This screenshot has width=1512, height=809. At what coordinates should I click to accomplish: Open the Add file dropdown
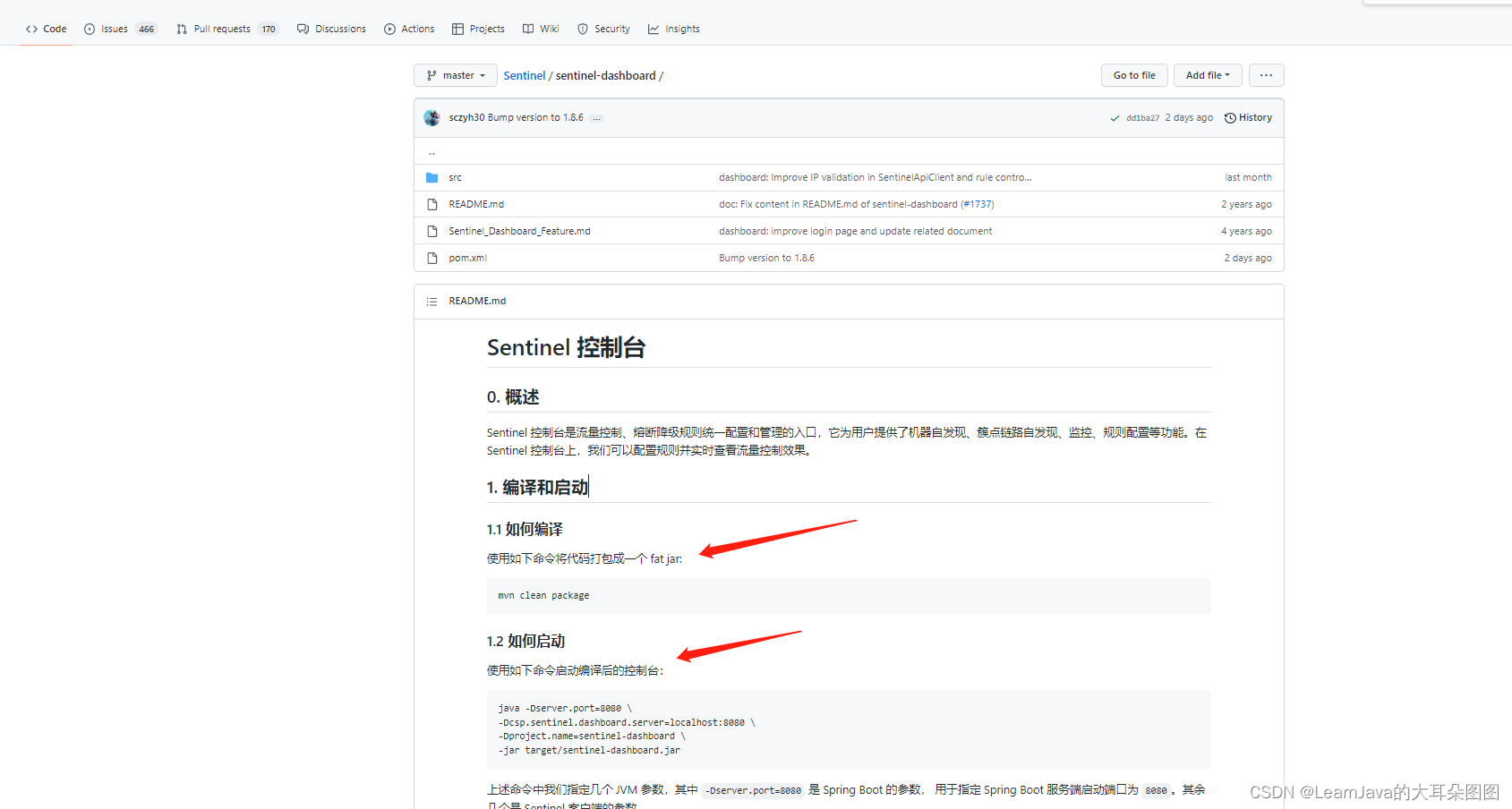1208,75
